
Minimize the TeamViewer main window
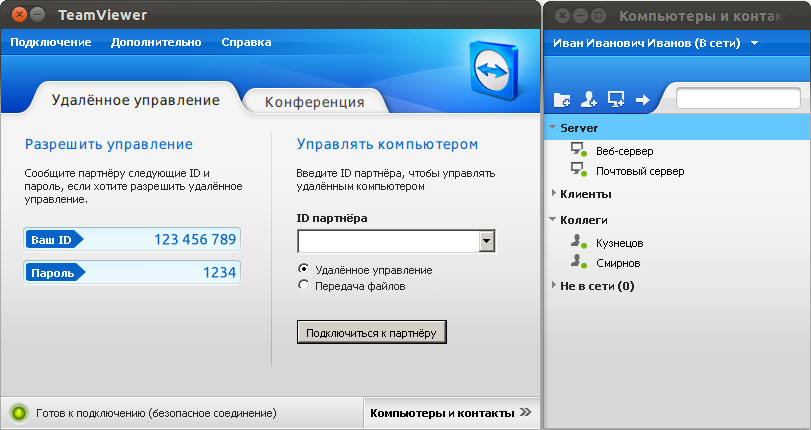pos(37,15)
